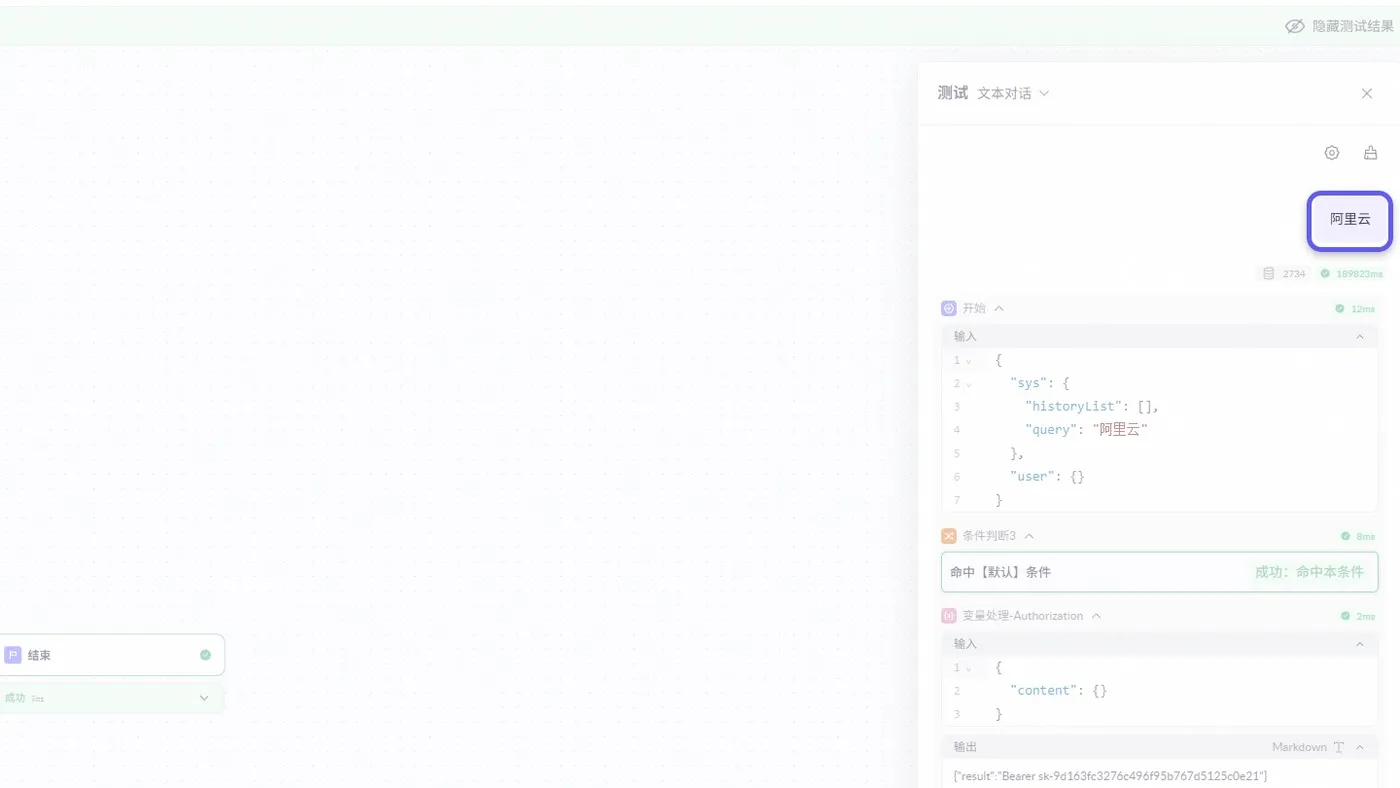Click the 结束 node on the canvas

point(112,655)
